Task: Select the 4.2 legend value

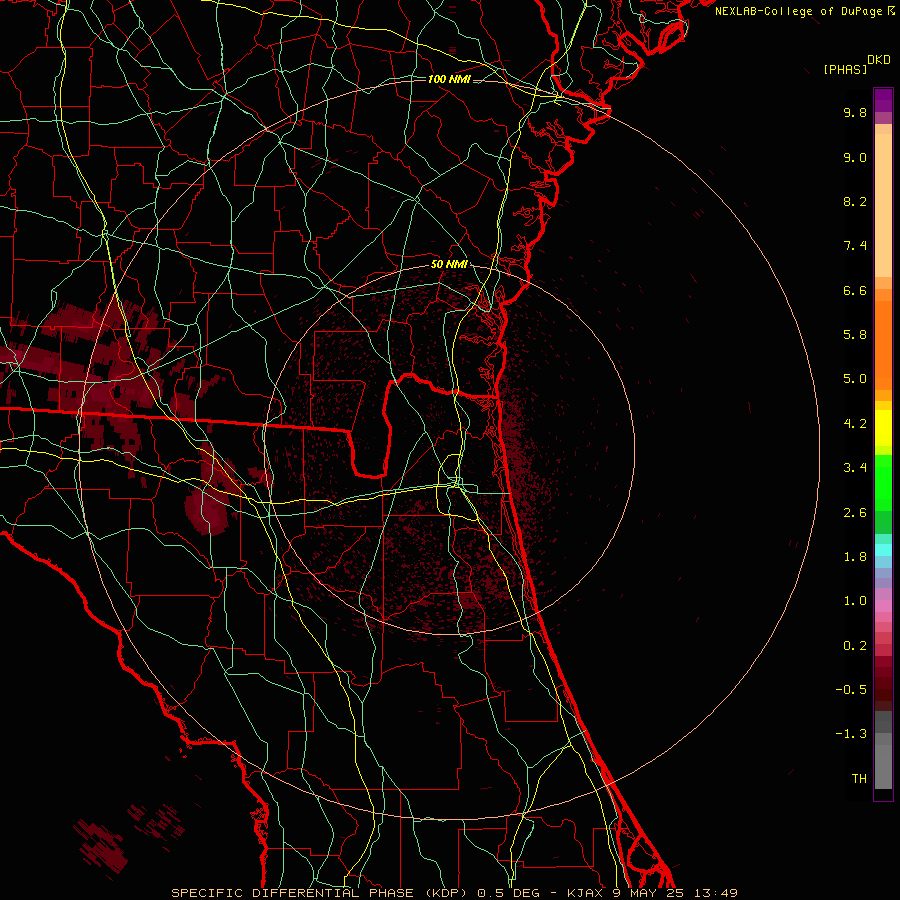Action: (855, 424)
